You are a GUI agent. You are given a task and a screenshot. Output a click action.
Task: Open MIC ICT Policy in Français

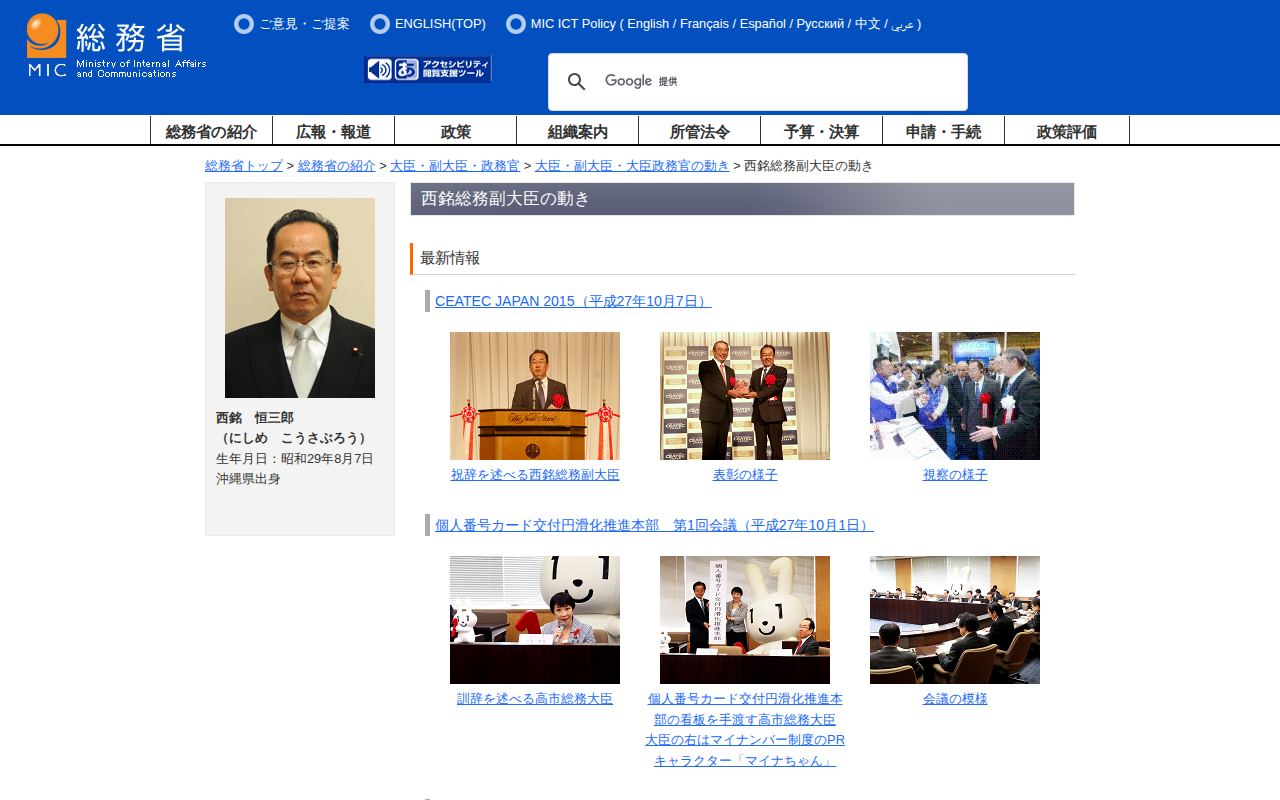pyautogui.click(x=704, y=24)
